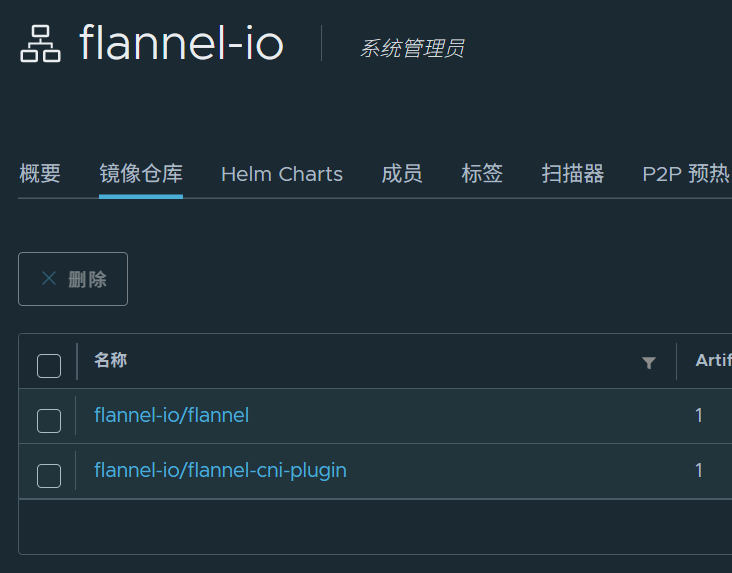Switch to the 扫描器 tab
The height and width of the screenshot is (573, 732).
tap(573, 174)
